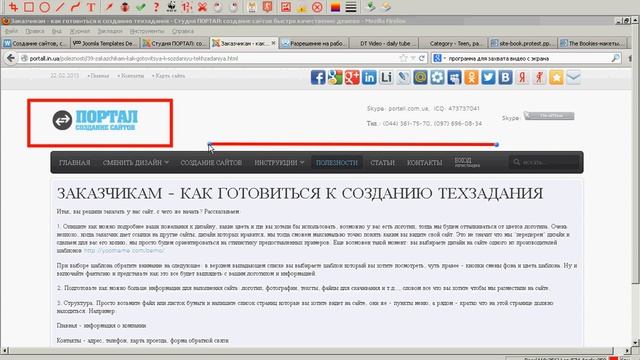Open КОНТАКТЫ nav item

424,162
